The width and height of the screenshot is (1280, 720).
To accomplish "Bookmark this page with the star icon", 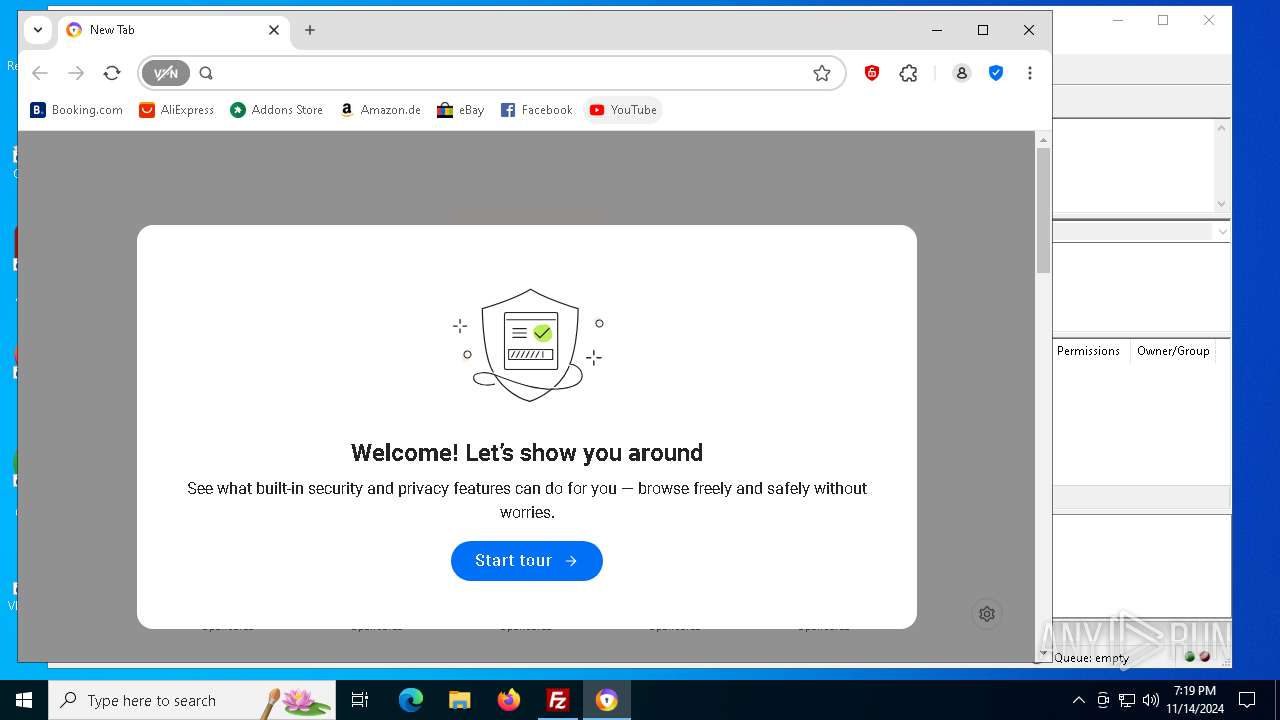I will (822, 73).
